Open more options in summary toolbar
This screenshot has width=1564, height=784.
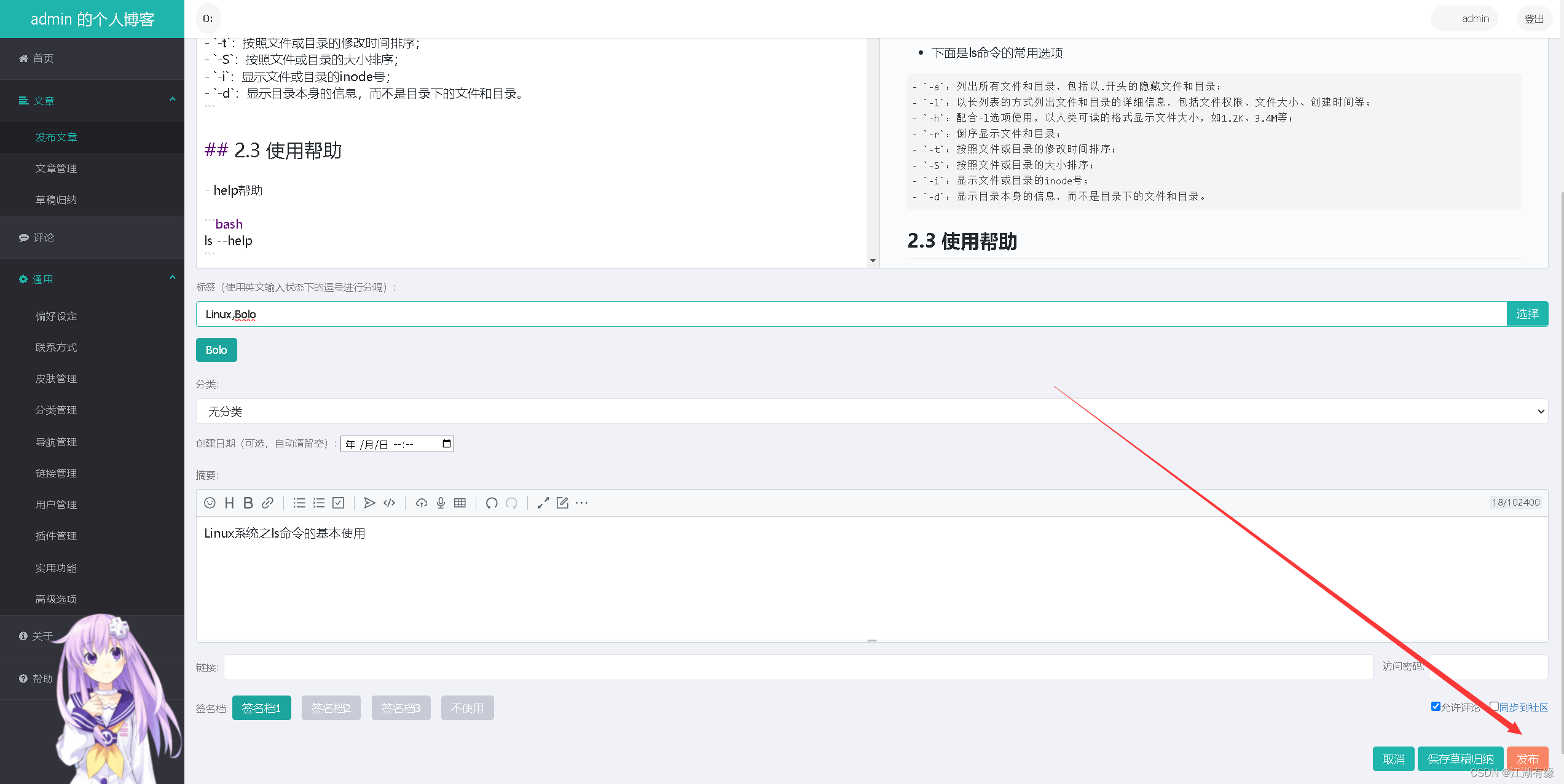(x=581, y=503)
